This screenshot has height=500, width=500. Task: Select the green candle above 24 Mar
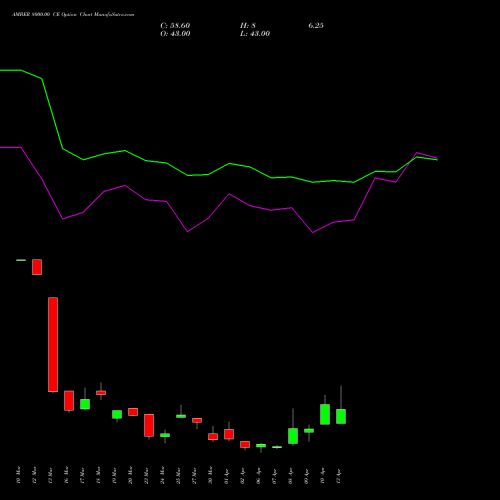pyautogui.click(x=165, y=435)
